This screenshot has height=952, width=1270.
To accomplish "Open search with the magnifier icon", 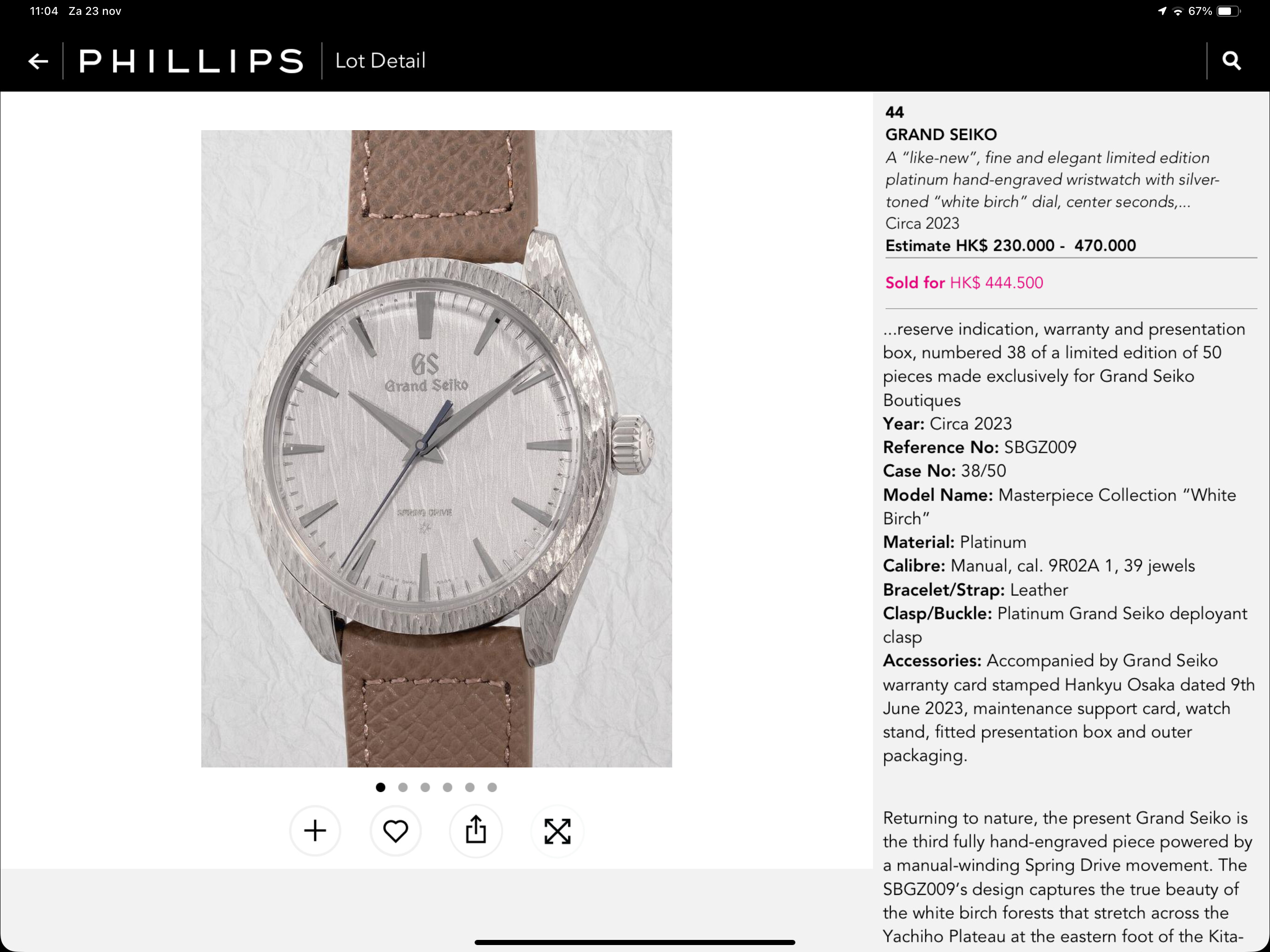I will click(1231, 60).
